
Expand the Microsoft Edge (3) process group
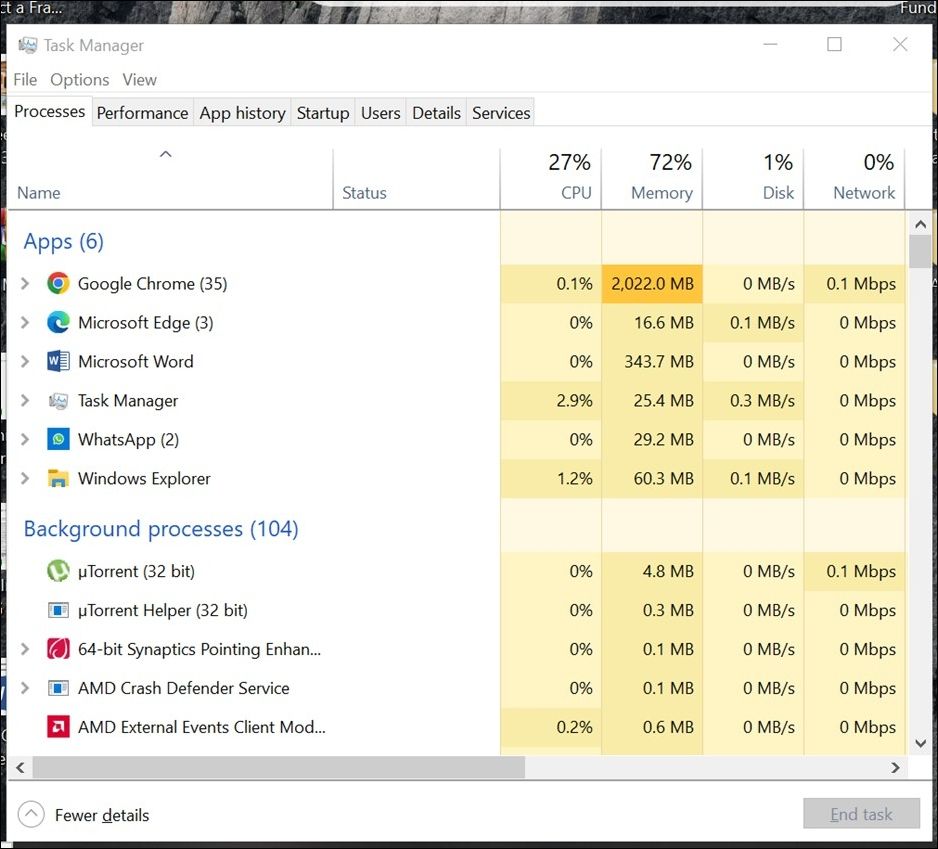coord(25,322)
